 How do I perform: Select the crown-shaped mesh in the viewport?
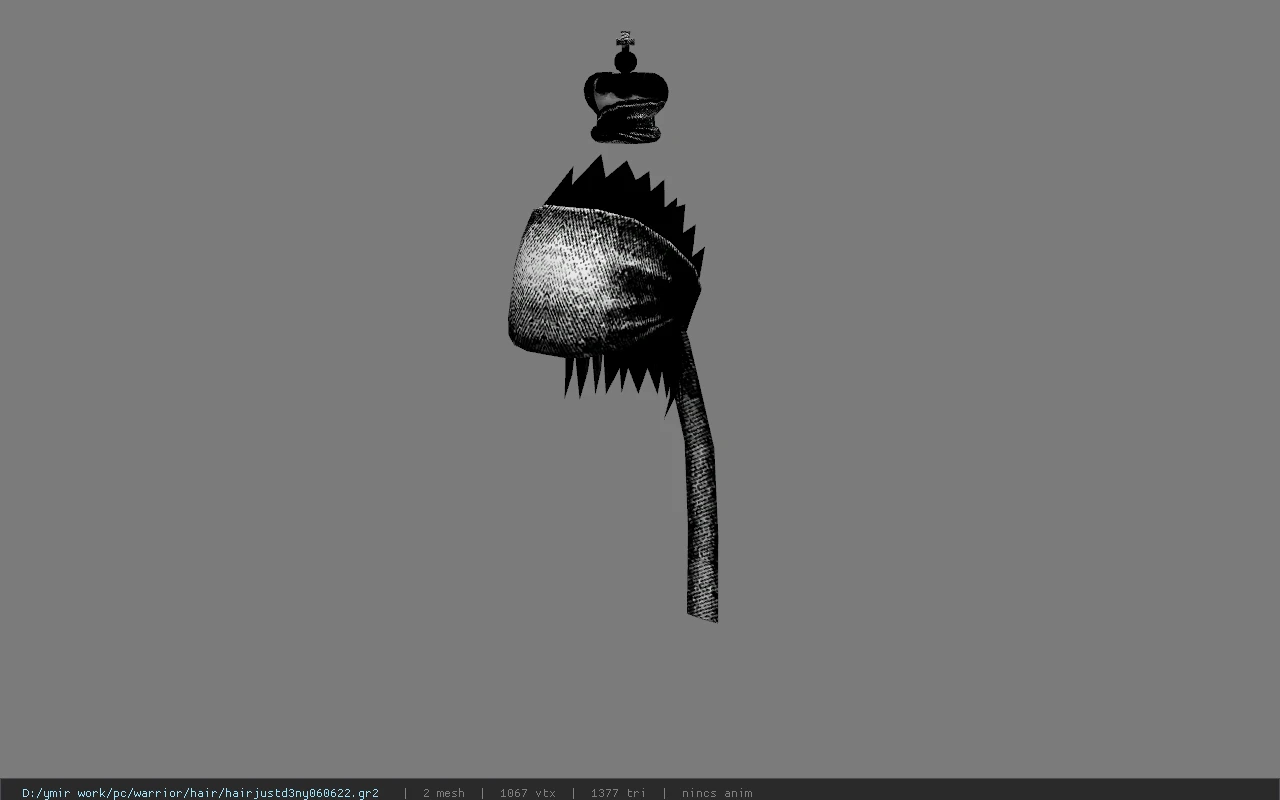625,88
